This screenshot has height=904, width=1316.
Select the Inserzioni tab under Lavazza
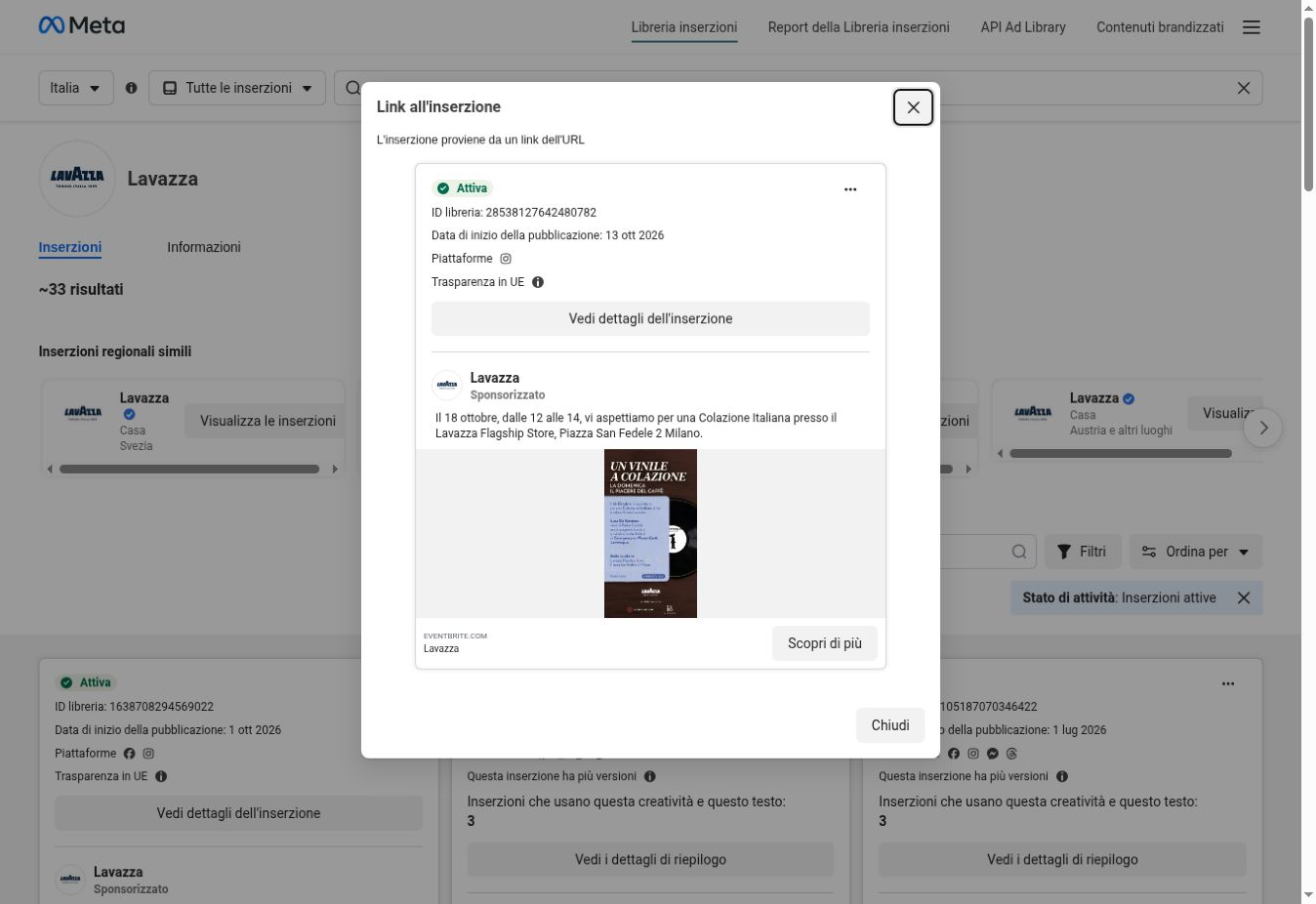[70, 247]
